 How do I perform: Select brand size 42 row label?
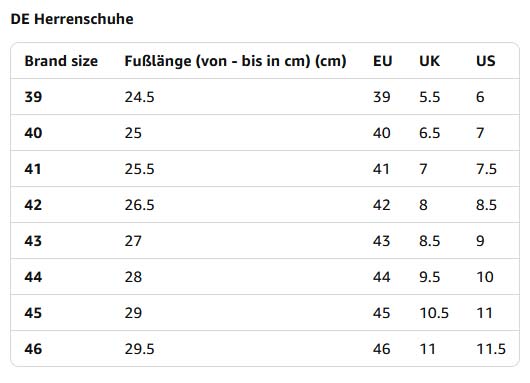tap(33, 205)
